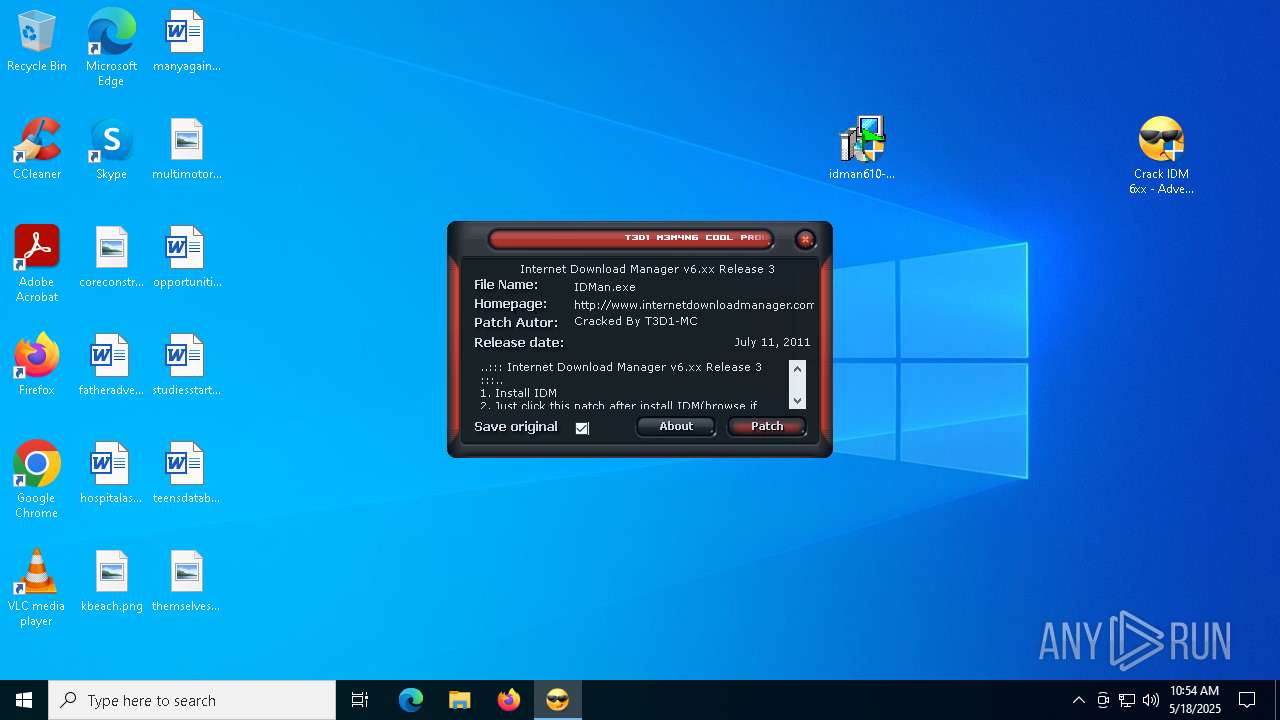
Task: Select the Crack IDM 6xx desktop icon
Action: pos(1161,156)
